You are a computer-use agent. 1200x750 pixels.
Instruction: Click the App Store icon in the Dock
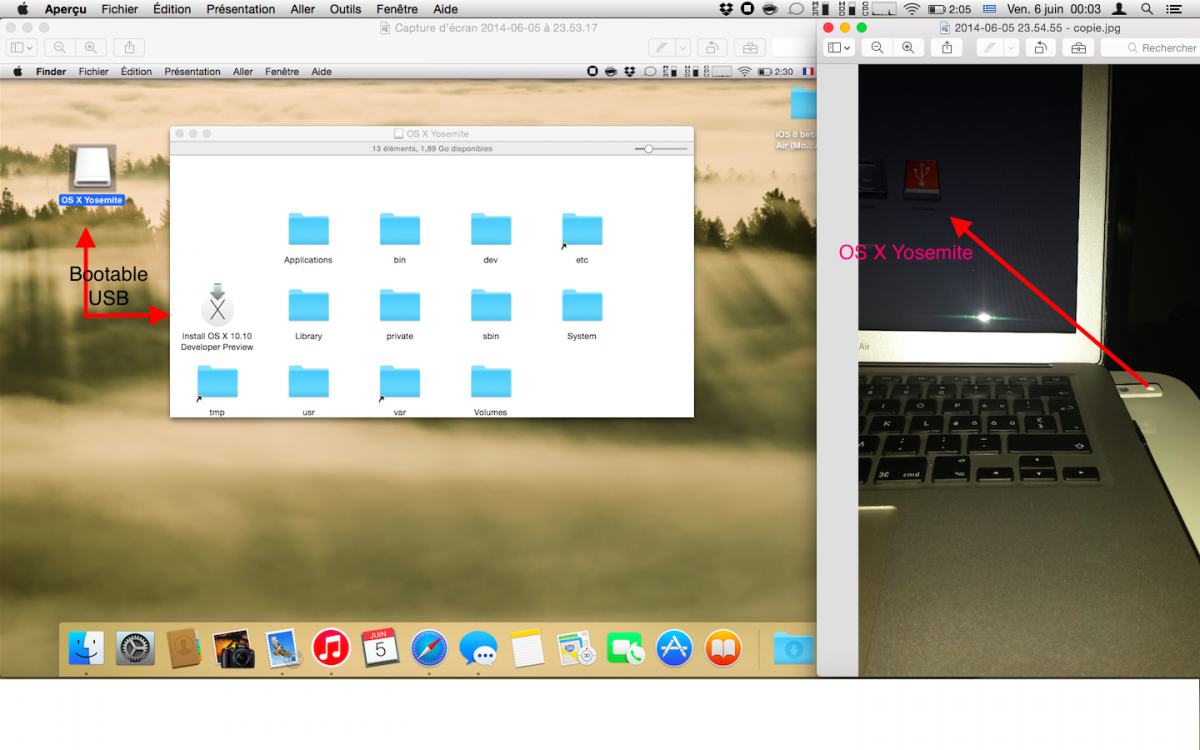tap(675, 649)
